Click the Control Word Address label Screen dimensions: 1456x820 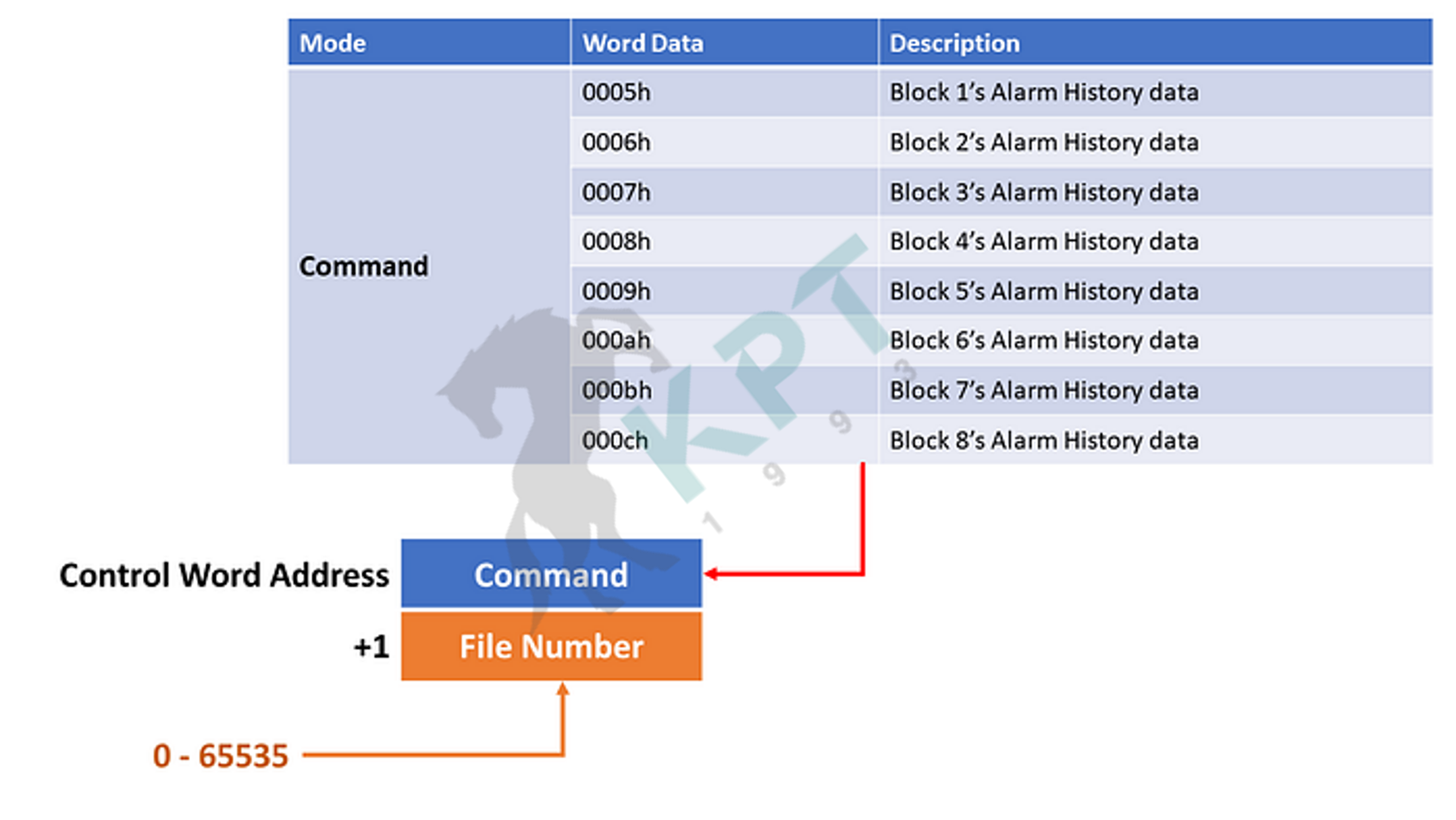224,575
